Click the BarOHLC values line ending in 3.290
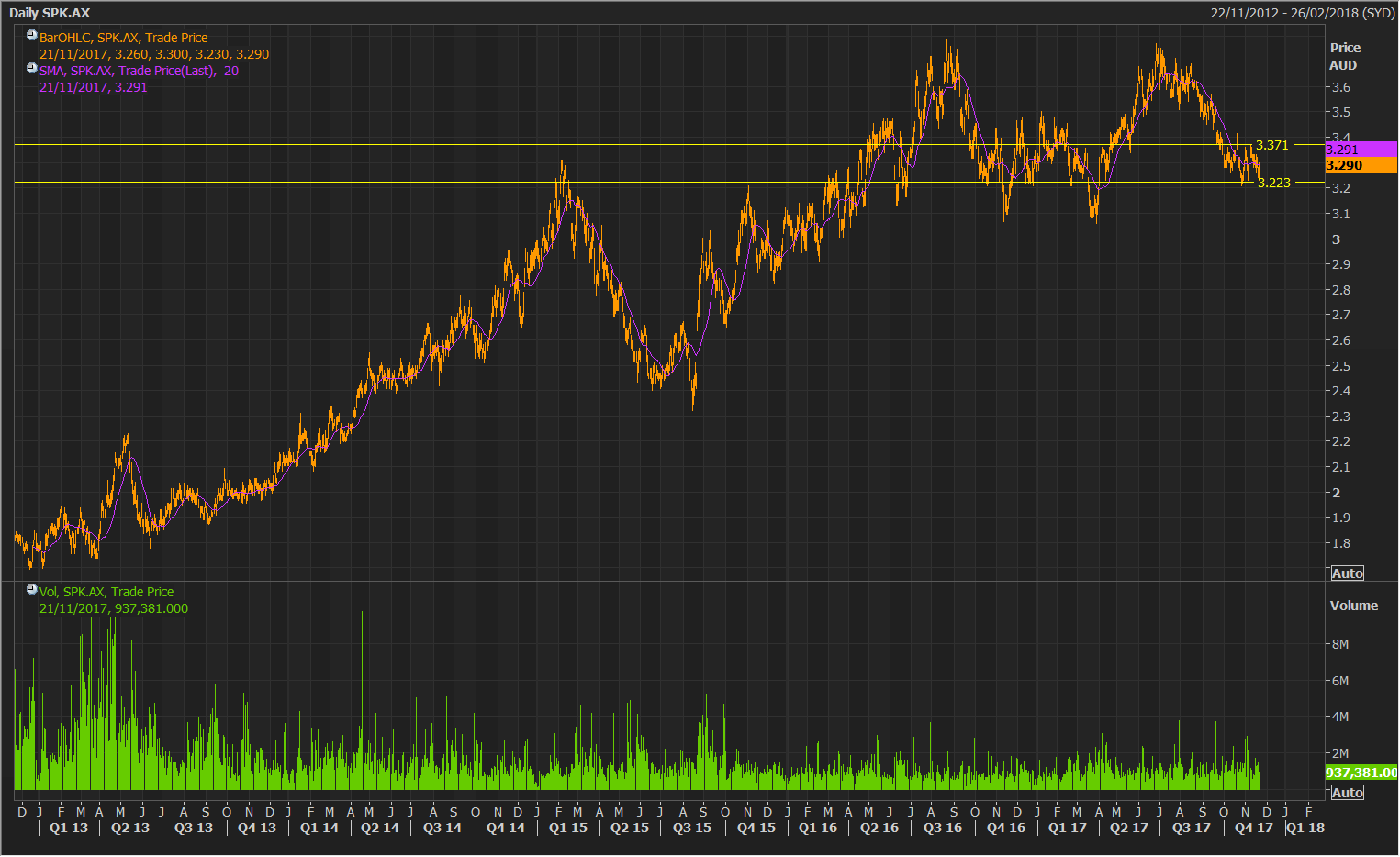This screenshot has height=857, width=1400. tap(154, 54)
